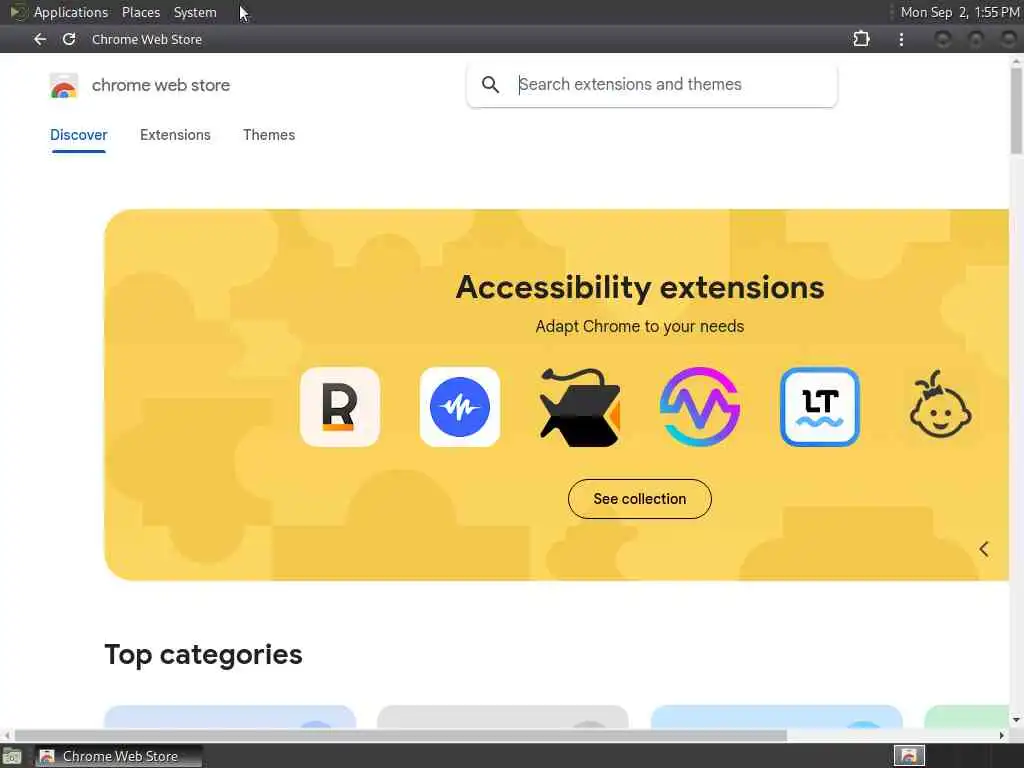This screenshot has height=768, width=1024.
Task: Click the Accessibility extensions heading
Action: [x=640, y=287]
